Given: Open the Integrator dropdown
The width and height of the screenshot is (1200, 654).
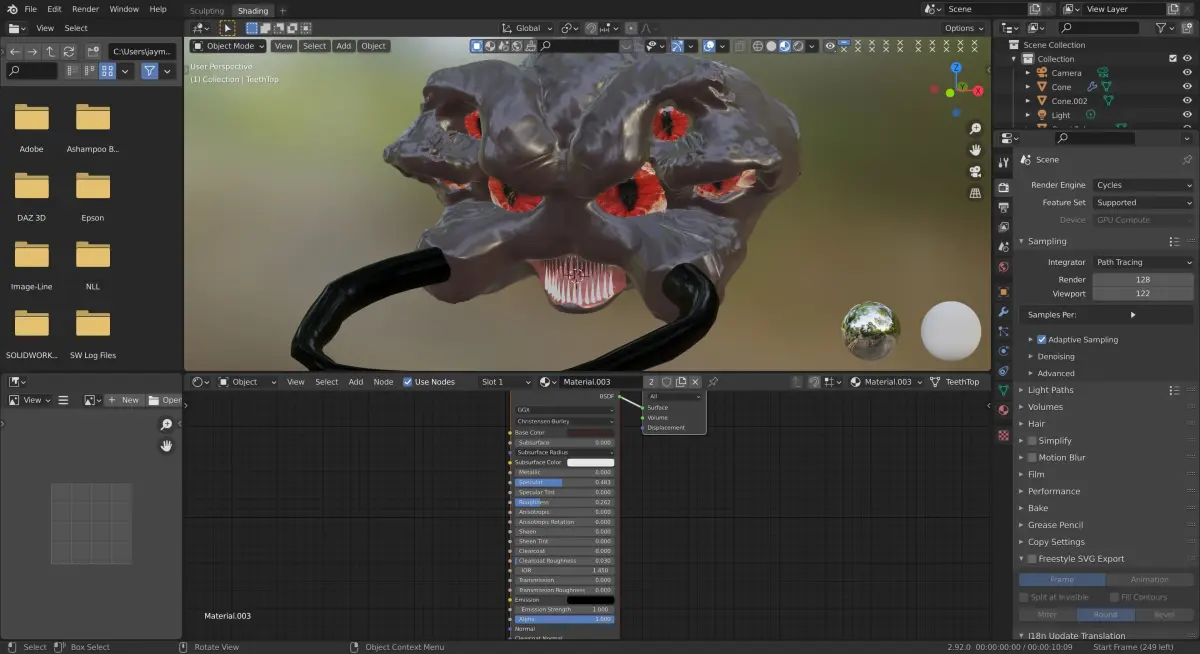Looking at the screenshot, I should pyautogui.click(x=1143, y=262).
